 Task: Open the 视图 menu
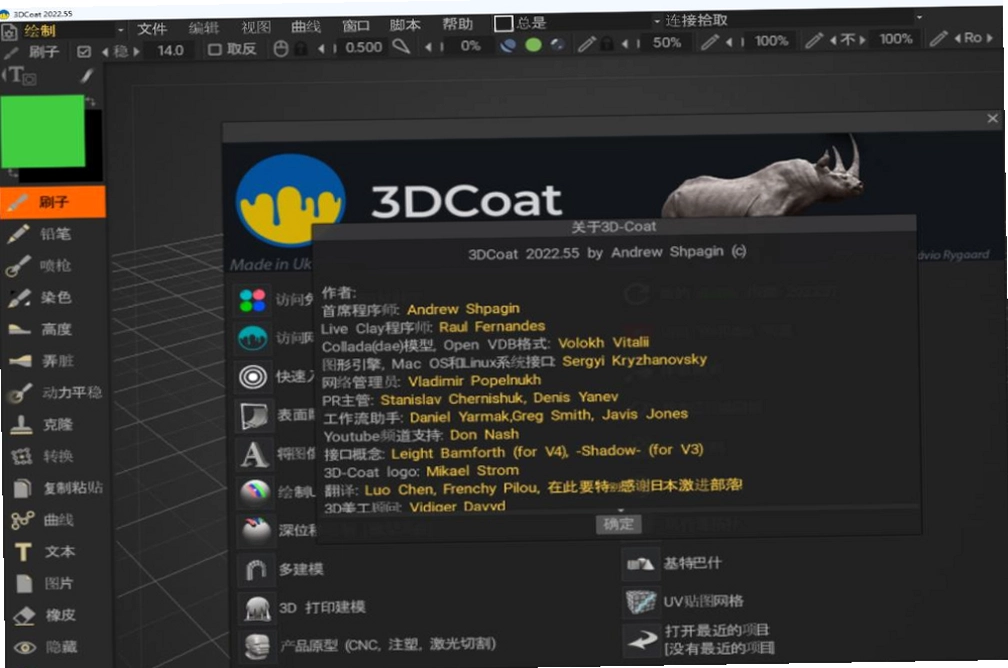pyautogui.click(x=255, y=27)
